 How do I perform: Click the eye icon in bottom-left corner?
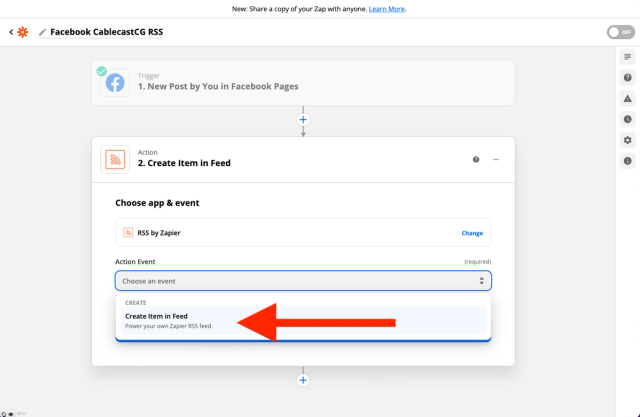(x=11, y=414)
